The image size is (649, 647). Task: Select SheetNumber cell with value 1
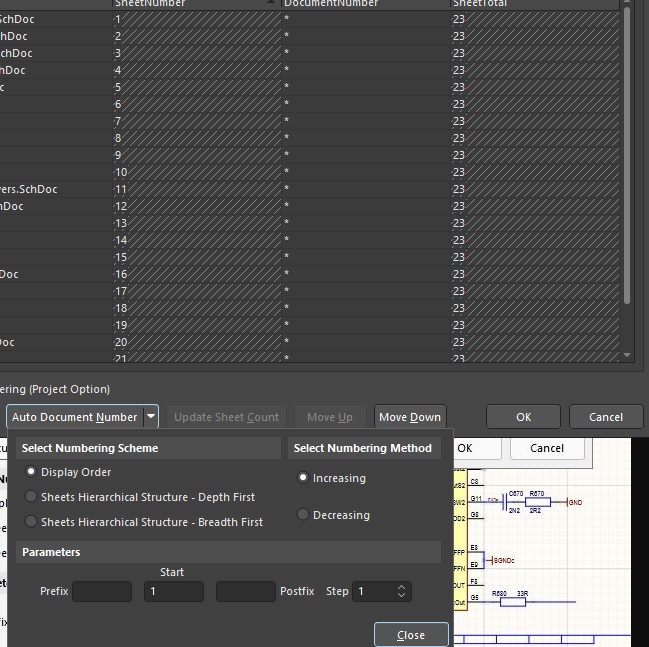(197, 19)
